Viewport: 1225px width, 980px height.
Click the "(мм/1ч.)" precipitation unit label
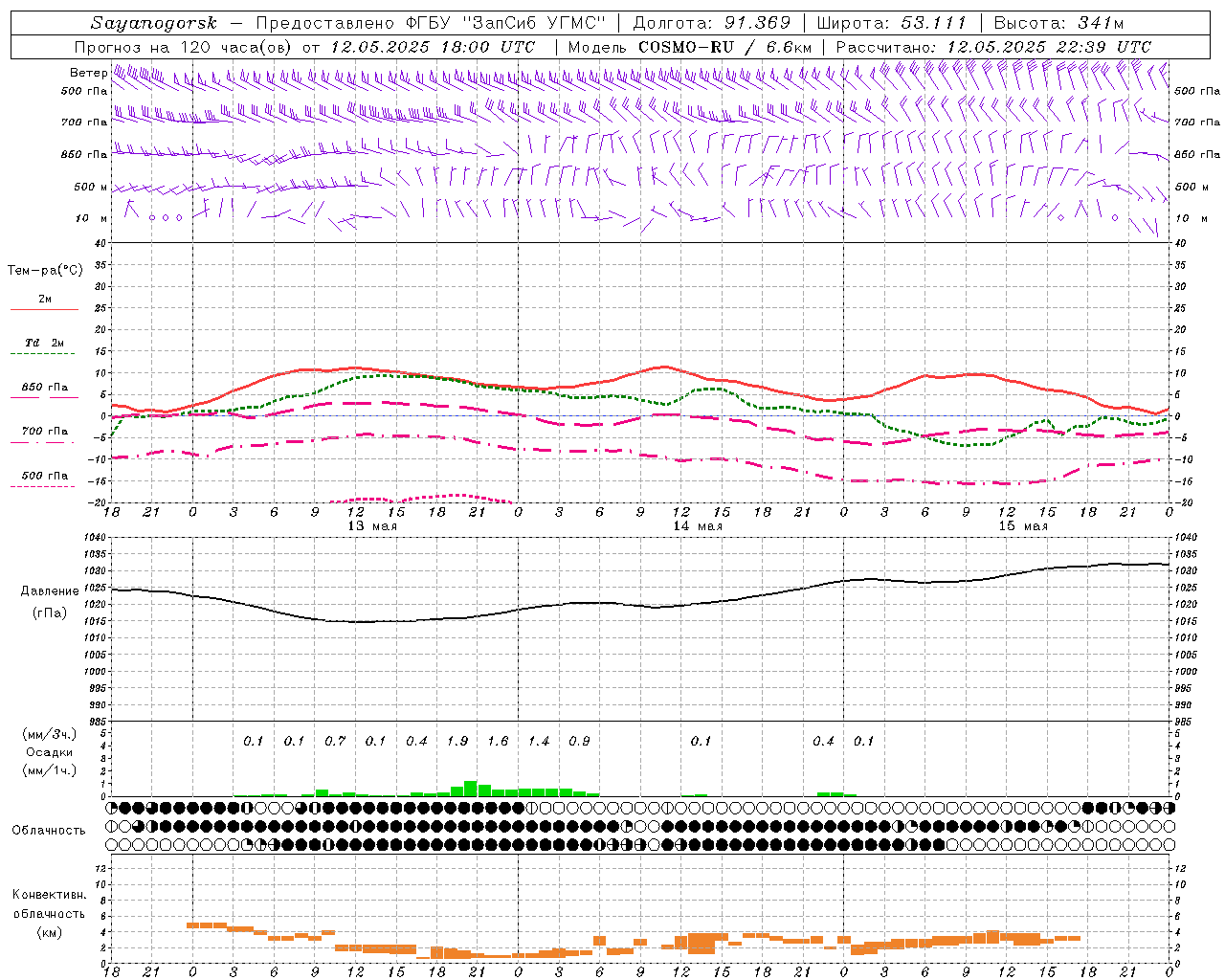(x=49, y=770)
